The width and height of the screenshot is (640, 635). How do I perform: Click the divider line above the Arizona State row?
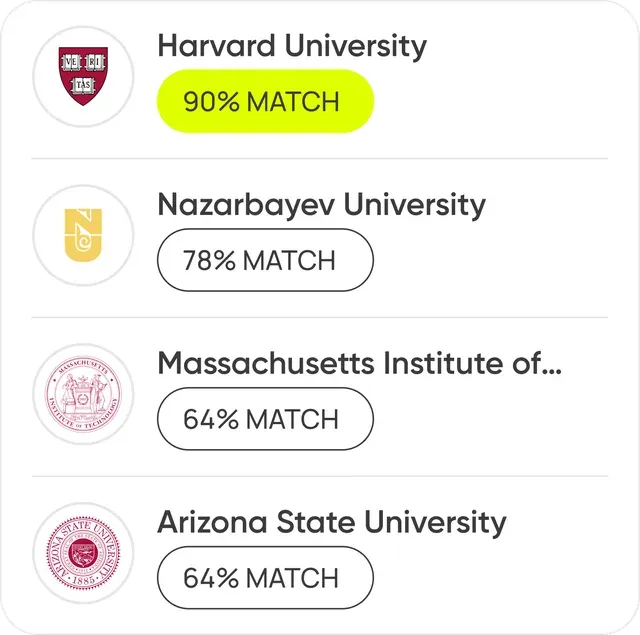pyautogui.click(x=320, y=476)
